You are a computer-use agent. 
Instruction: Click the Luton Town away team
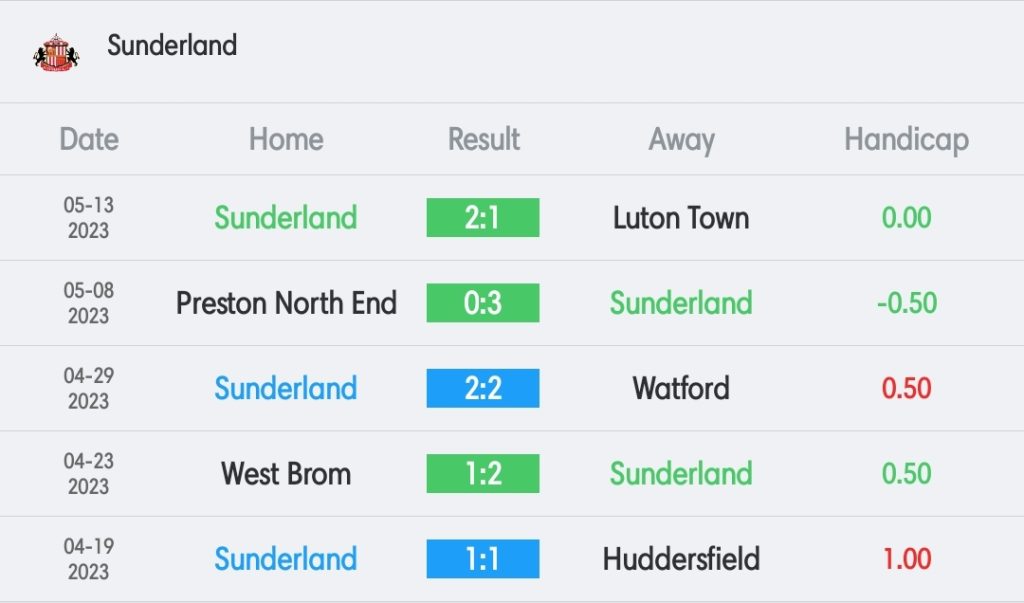coord(680,218)
